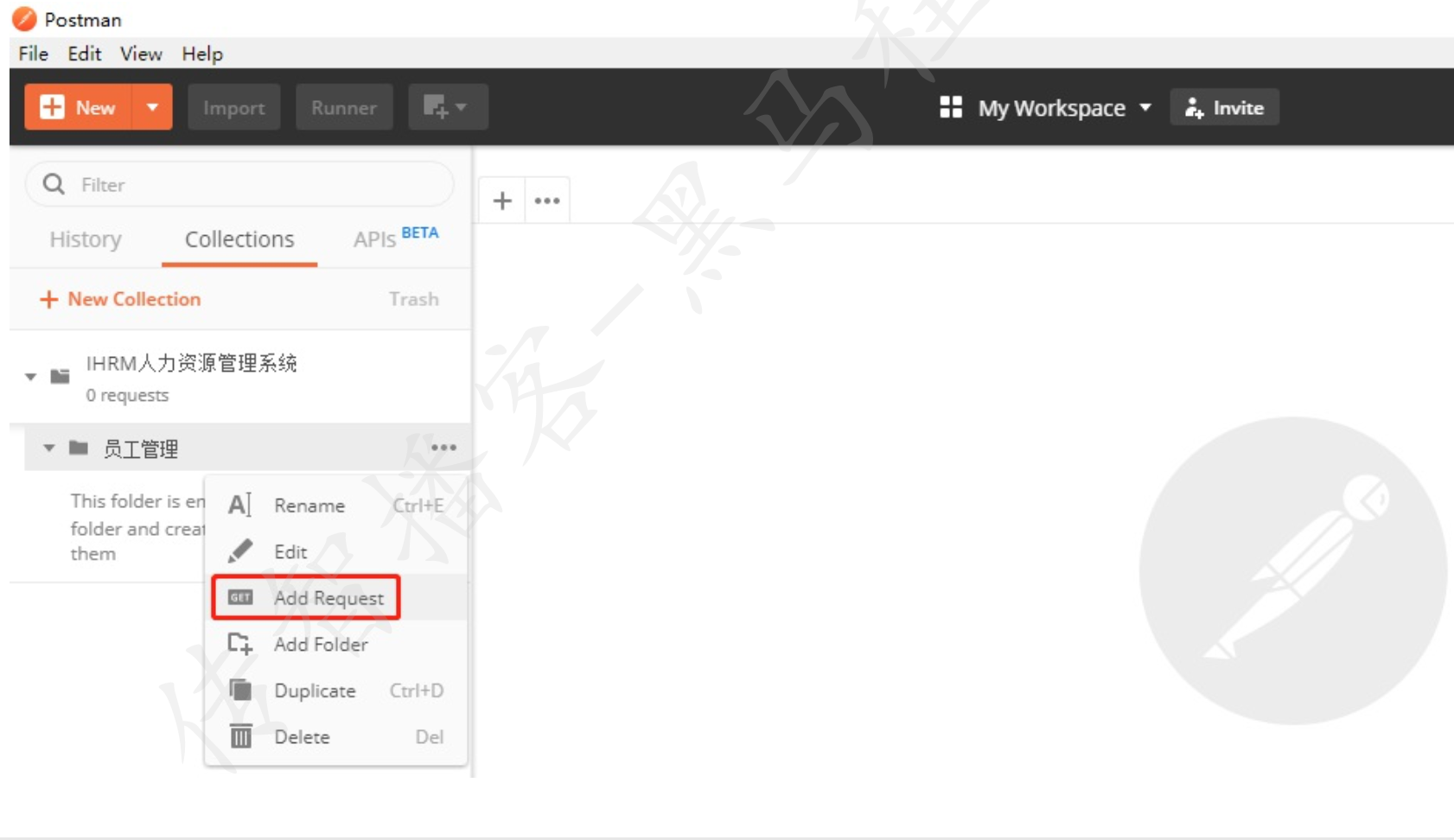The width and height of the screenshot is (1454, 840).
Task: Focus the Filter search field
Action: [x=239, y=184]
